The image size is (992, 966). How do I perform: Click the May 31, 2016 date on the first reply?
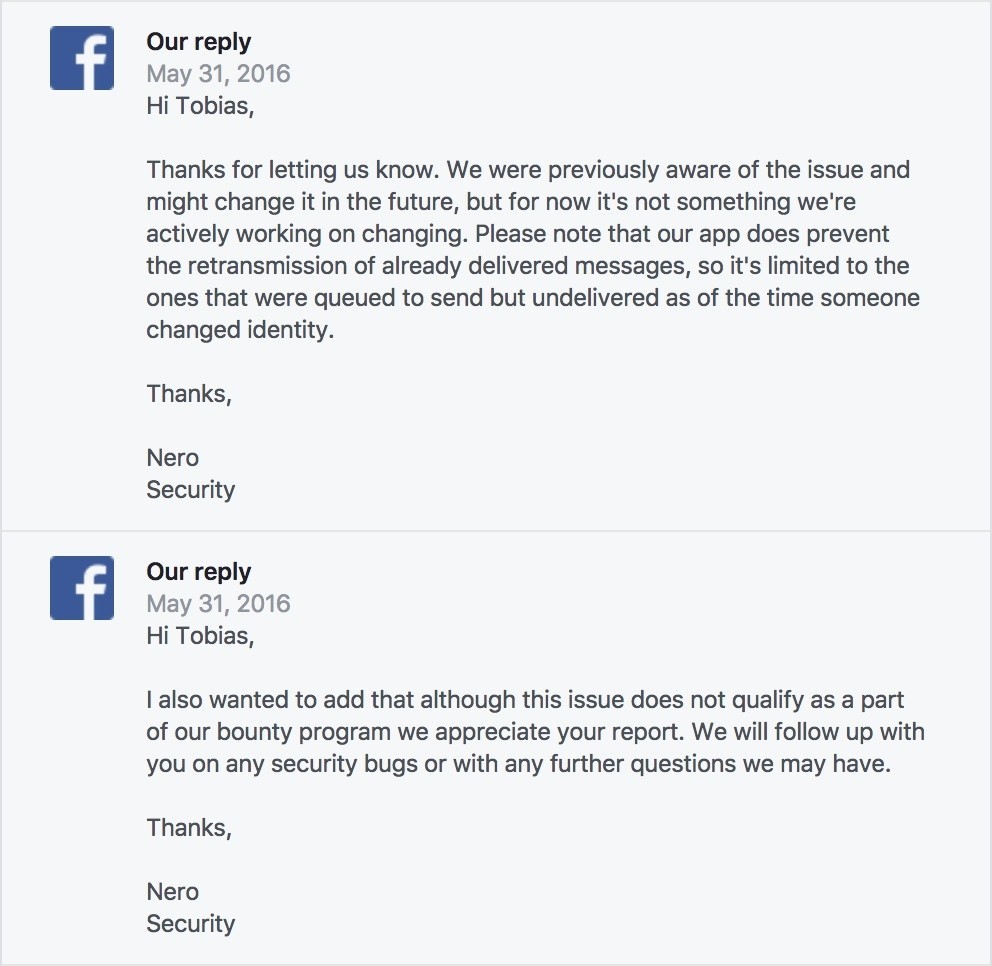point(218,74)
